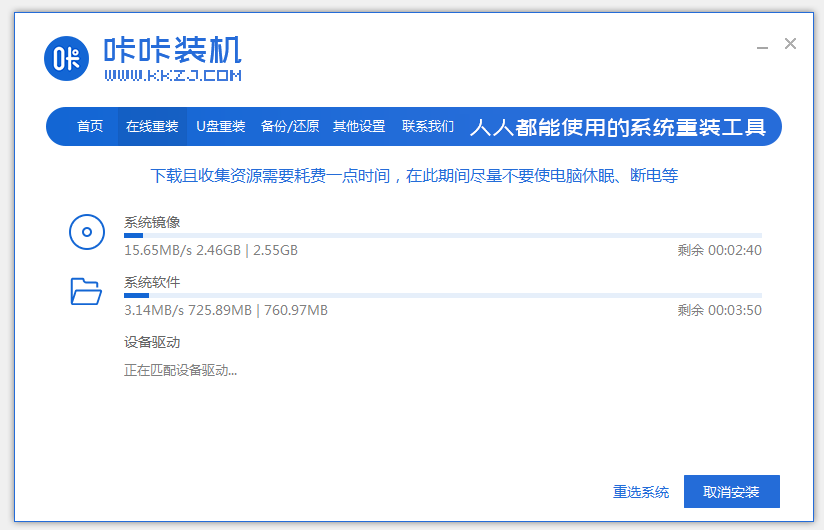The image size is (824, 530).
Task: Click the 重选系统 link
Action: coord(641,492)
